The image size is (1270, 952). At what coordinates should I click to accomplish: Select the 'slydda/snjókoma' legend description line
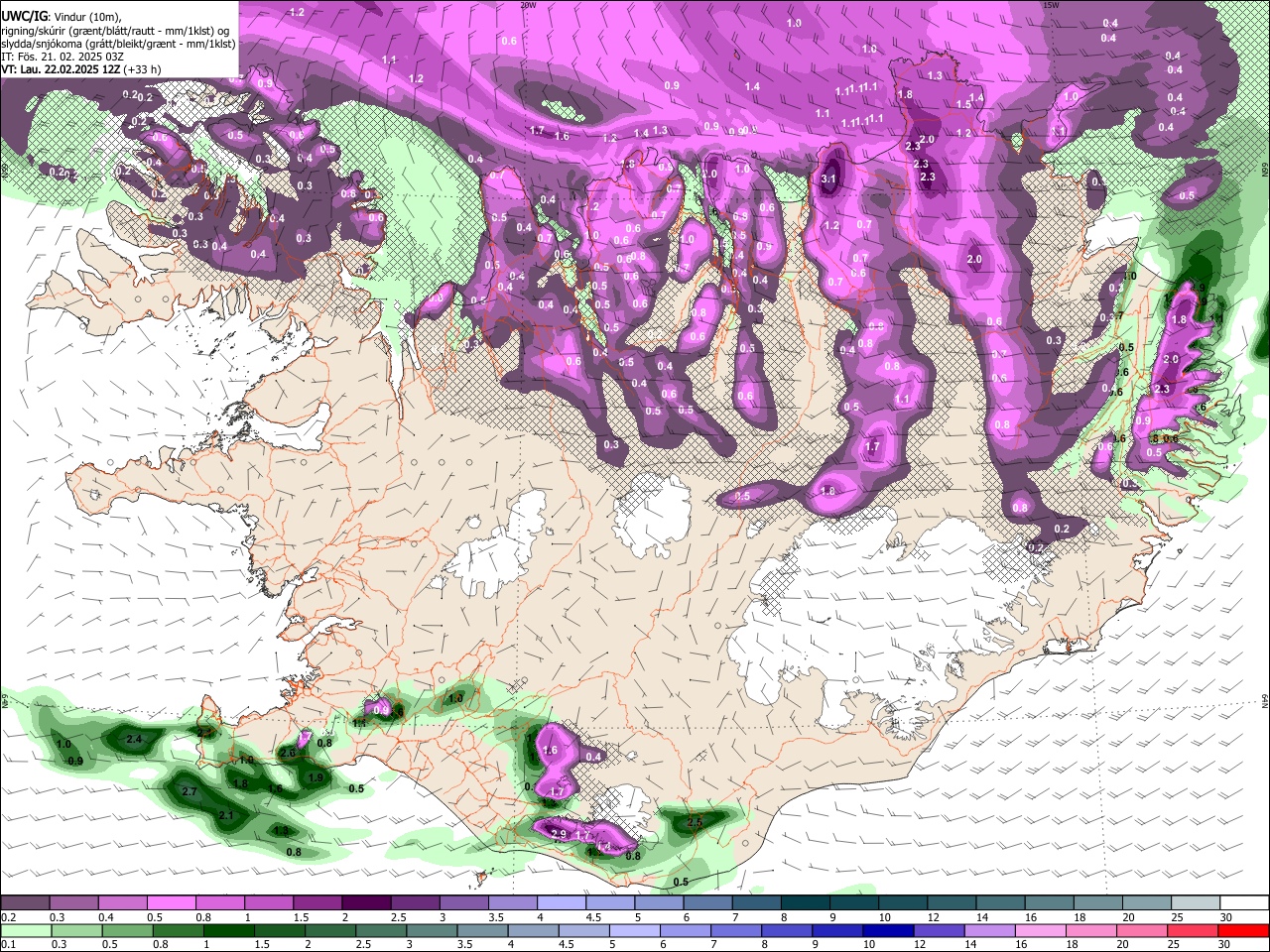118,45
